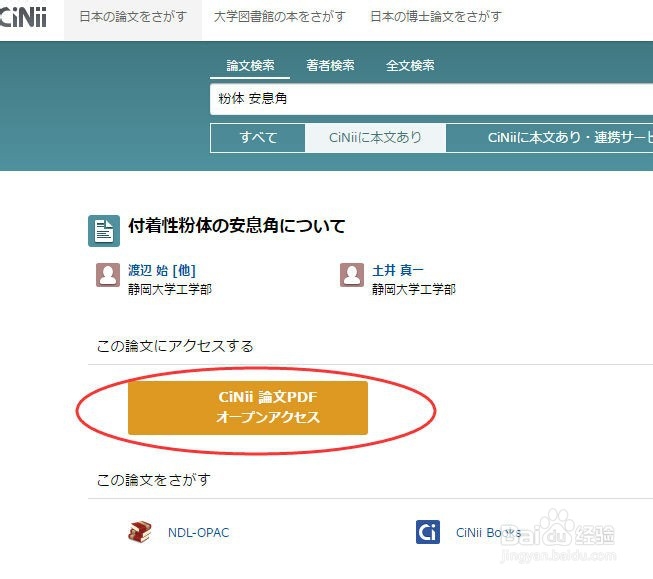
Task: Click the この論文をさがす heading
Action: click(154, 480)
